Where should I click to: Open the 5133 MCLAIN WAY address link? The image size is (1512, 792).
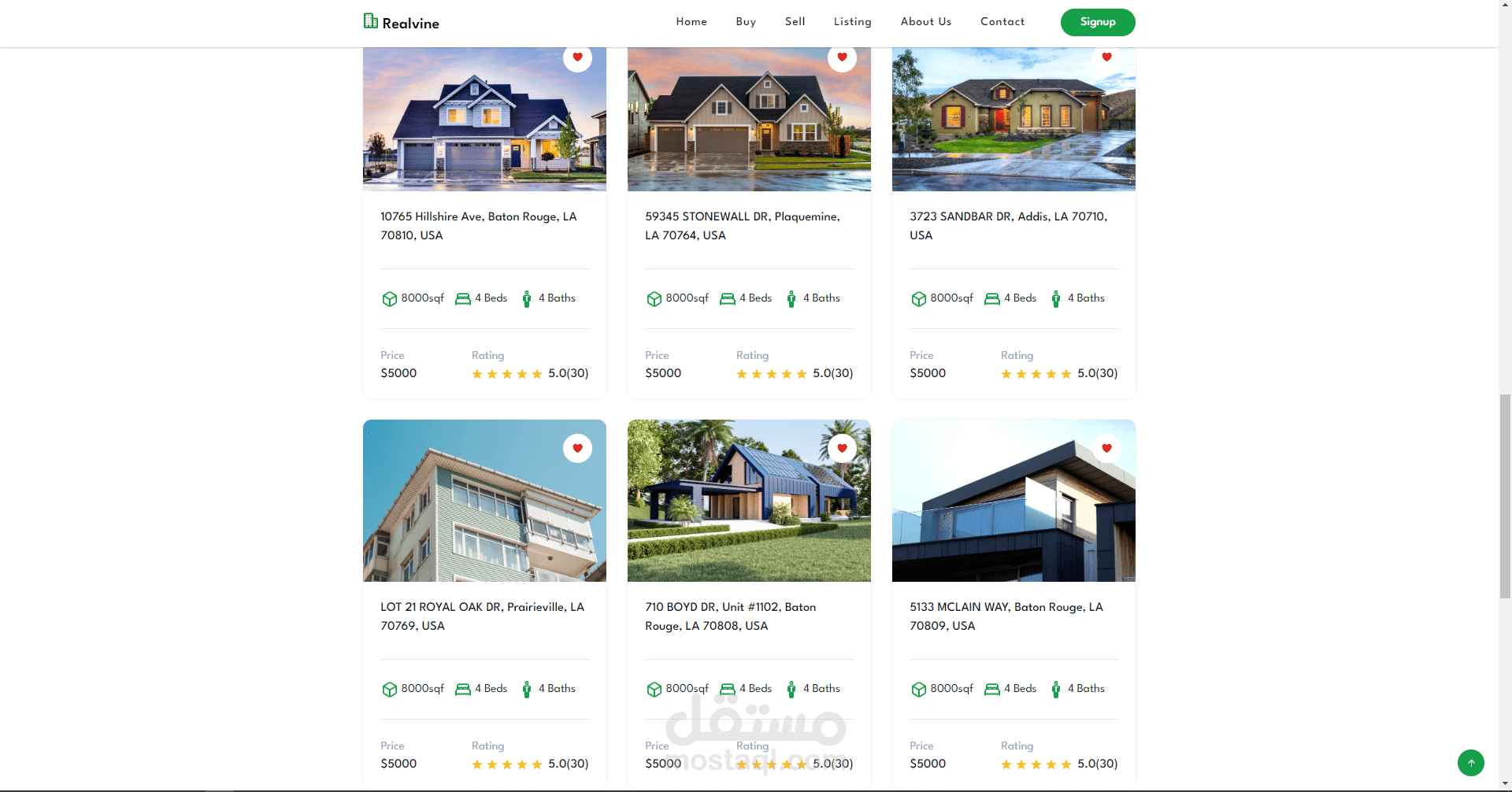coord(1006,616)
